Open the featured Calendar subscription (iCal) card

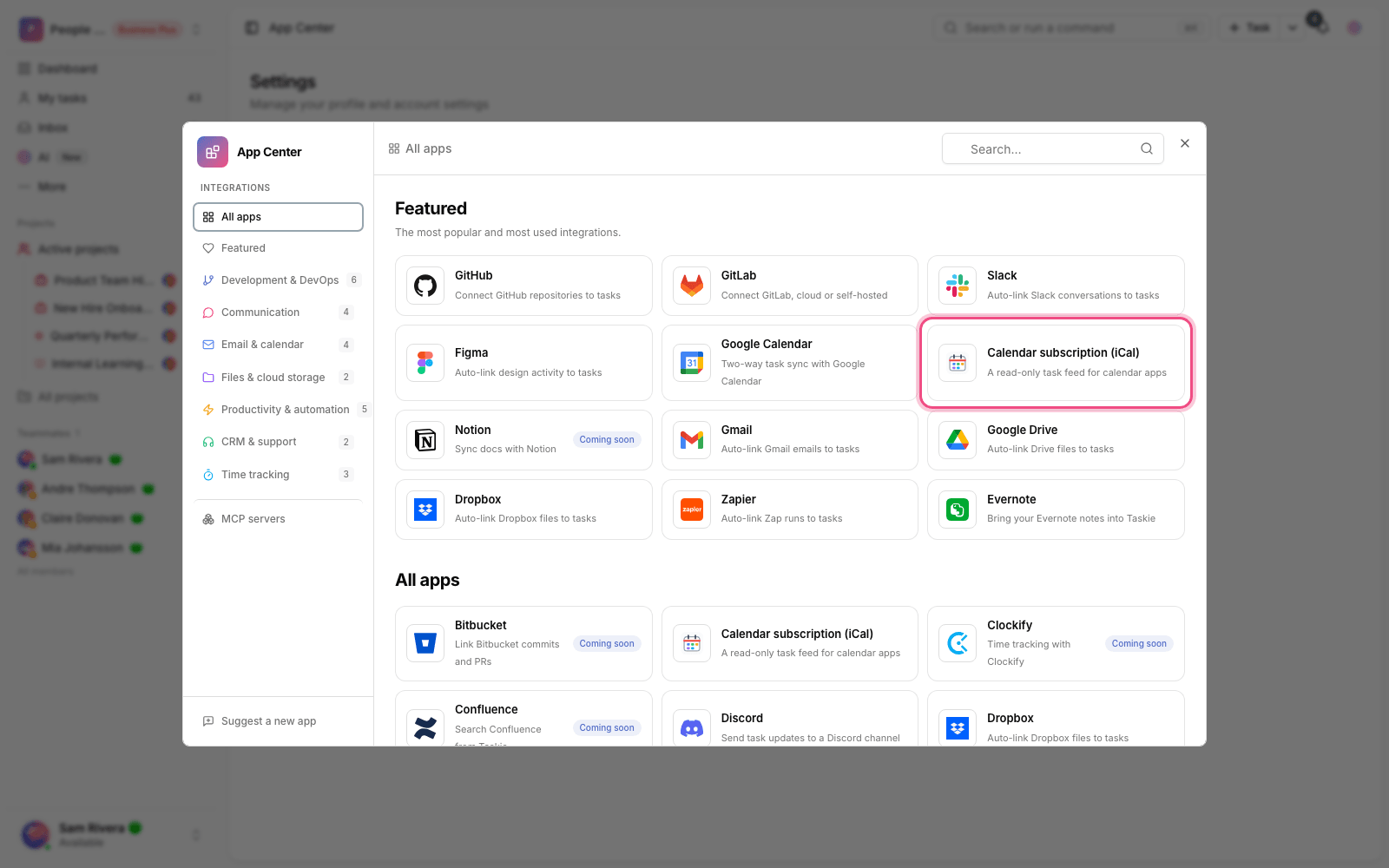(x=1056, y=363)
